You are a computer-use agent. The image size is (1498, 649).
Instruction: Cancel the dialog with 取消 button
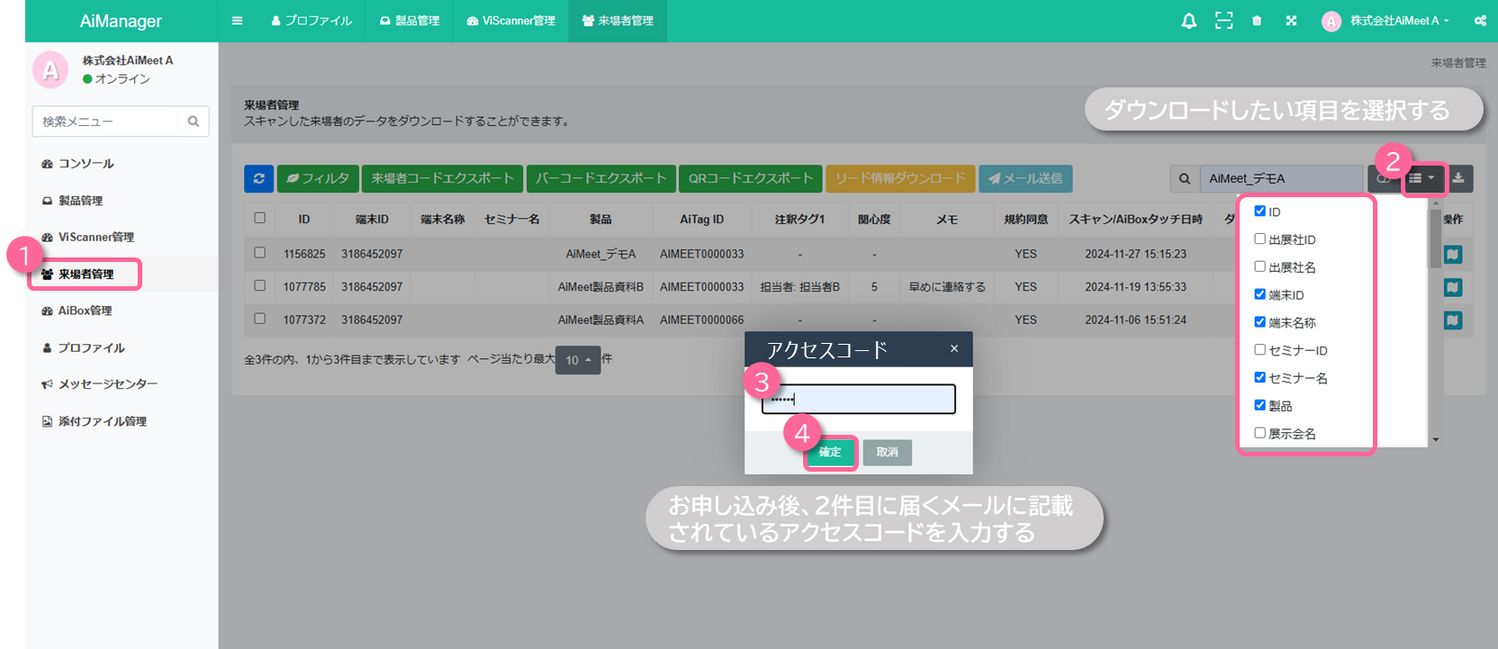(887, 452)
